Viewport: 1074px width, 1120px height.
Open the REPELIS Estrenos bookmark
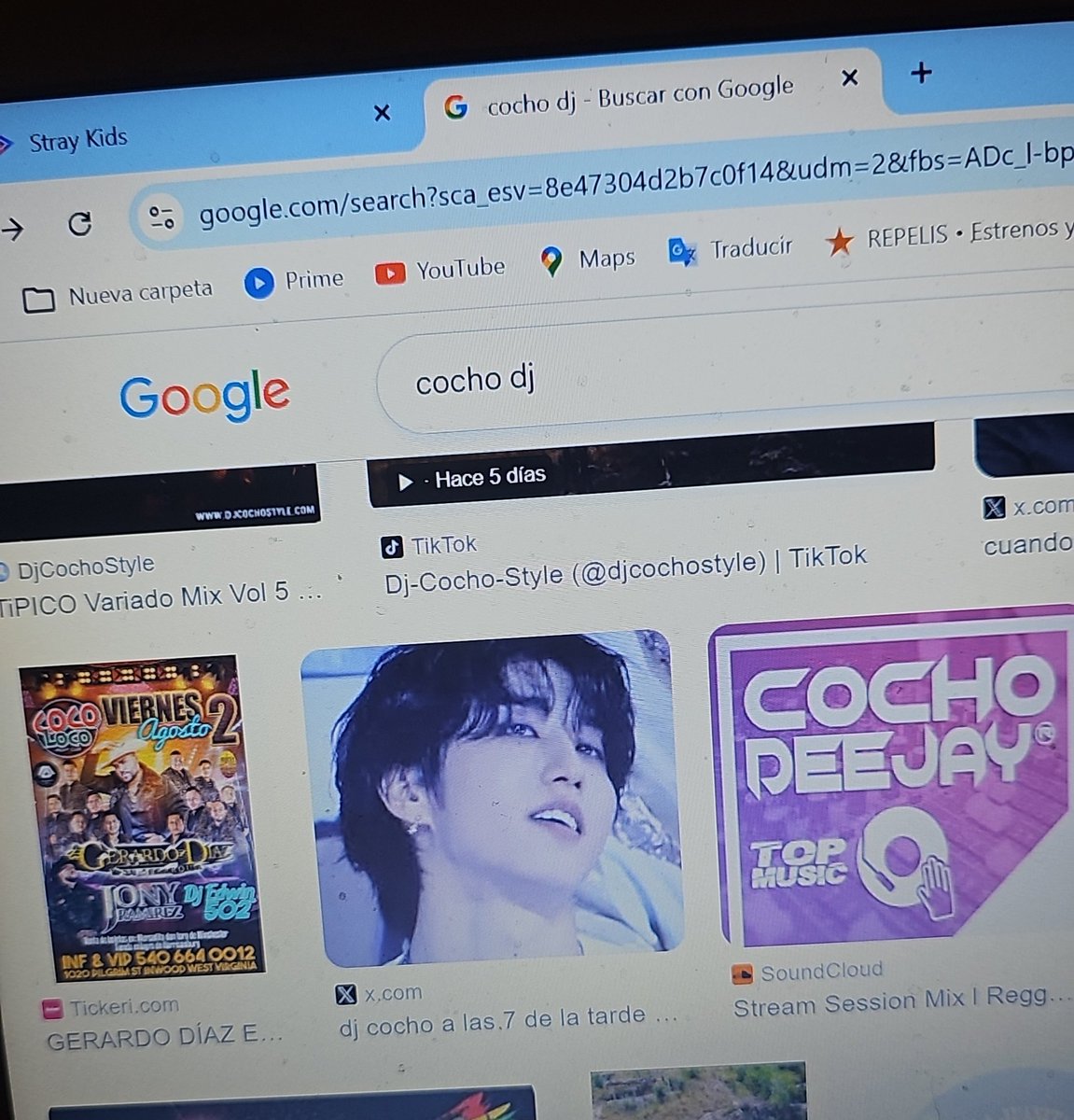(949, 236)
